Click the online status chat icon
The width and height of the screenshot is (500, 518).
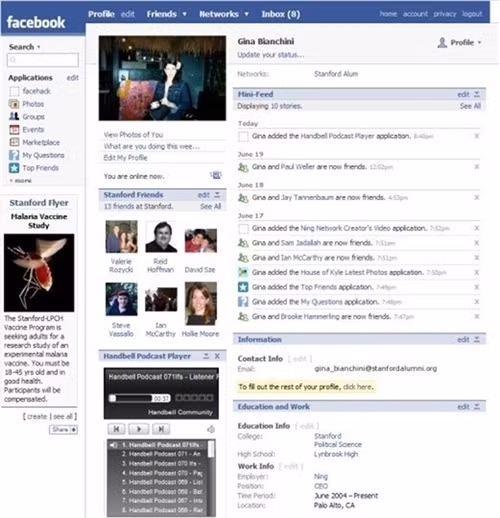[x=216, y=175]
